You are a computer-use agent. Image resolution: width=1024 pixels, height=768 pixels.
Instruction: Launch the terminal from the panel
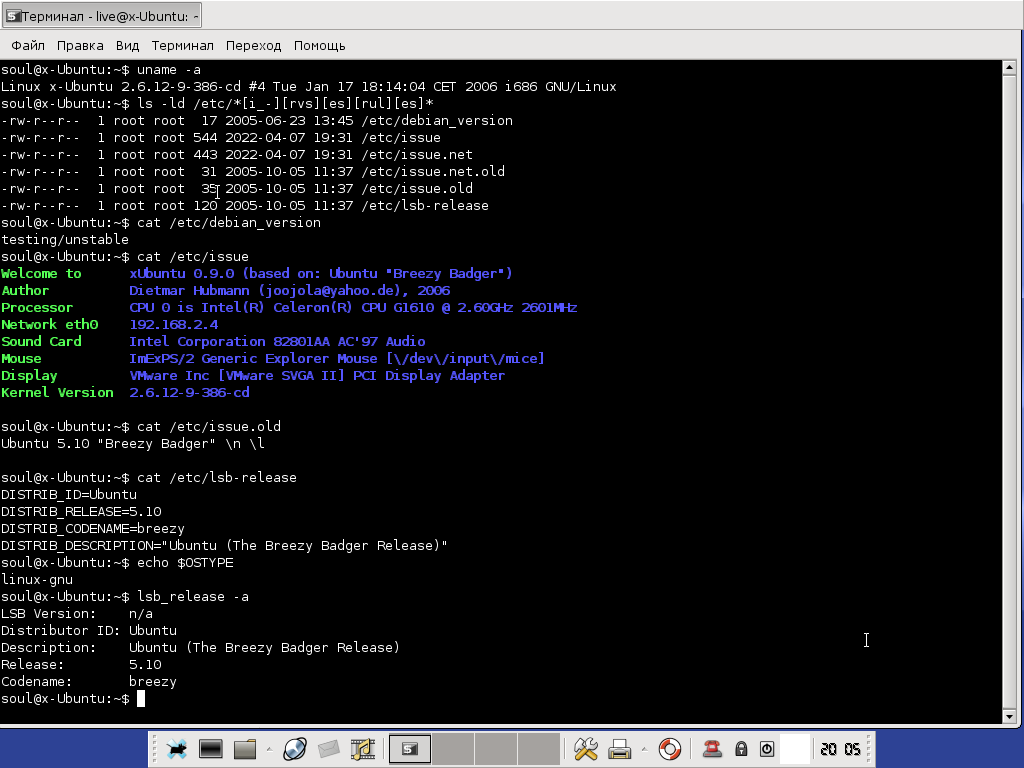(x=210, y=748)
